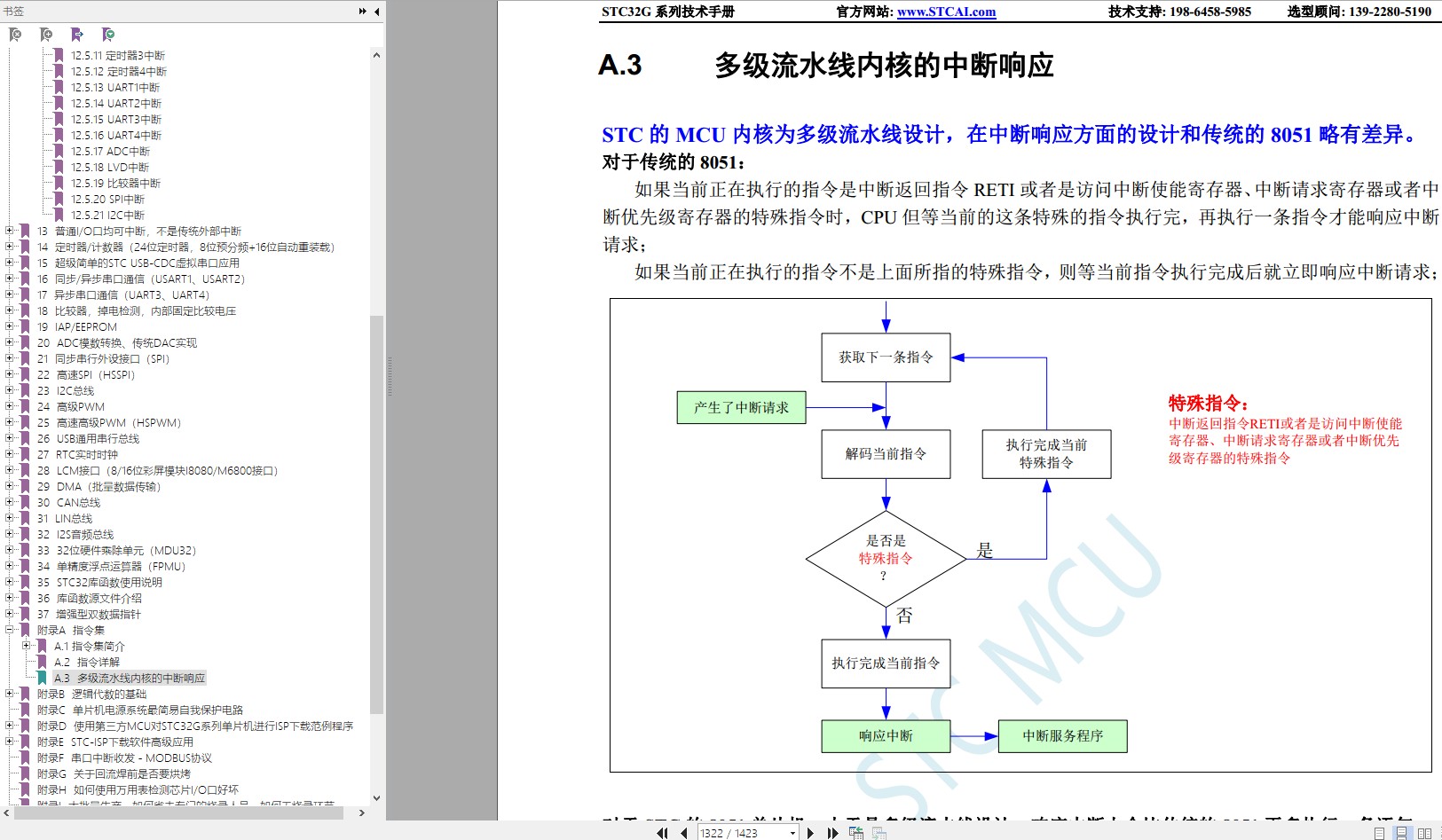Open the page number dropdown arrow
Screen dimensions: 1442x840
click(x=792, y=833)
